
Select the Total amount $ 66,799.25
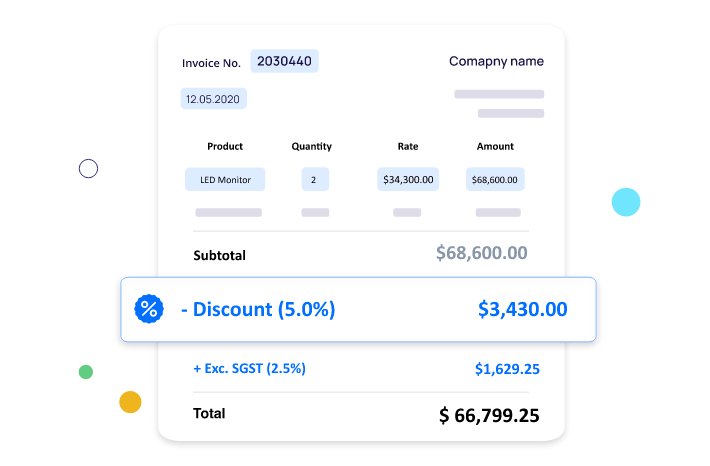click(489, 415)
